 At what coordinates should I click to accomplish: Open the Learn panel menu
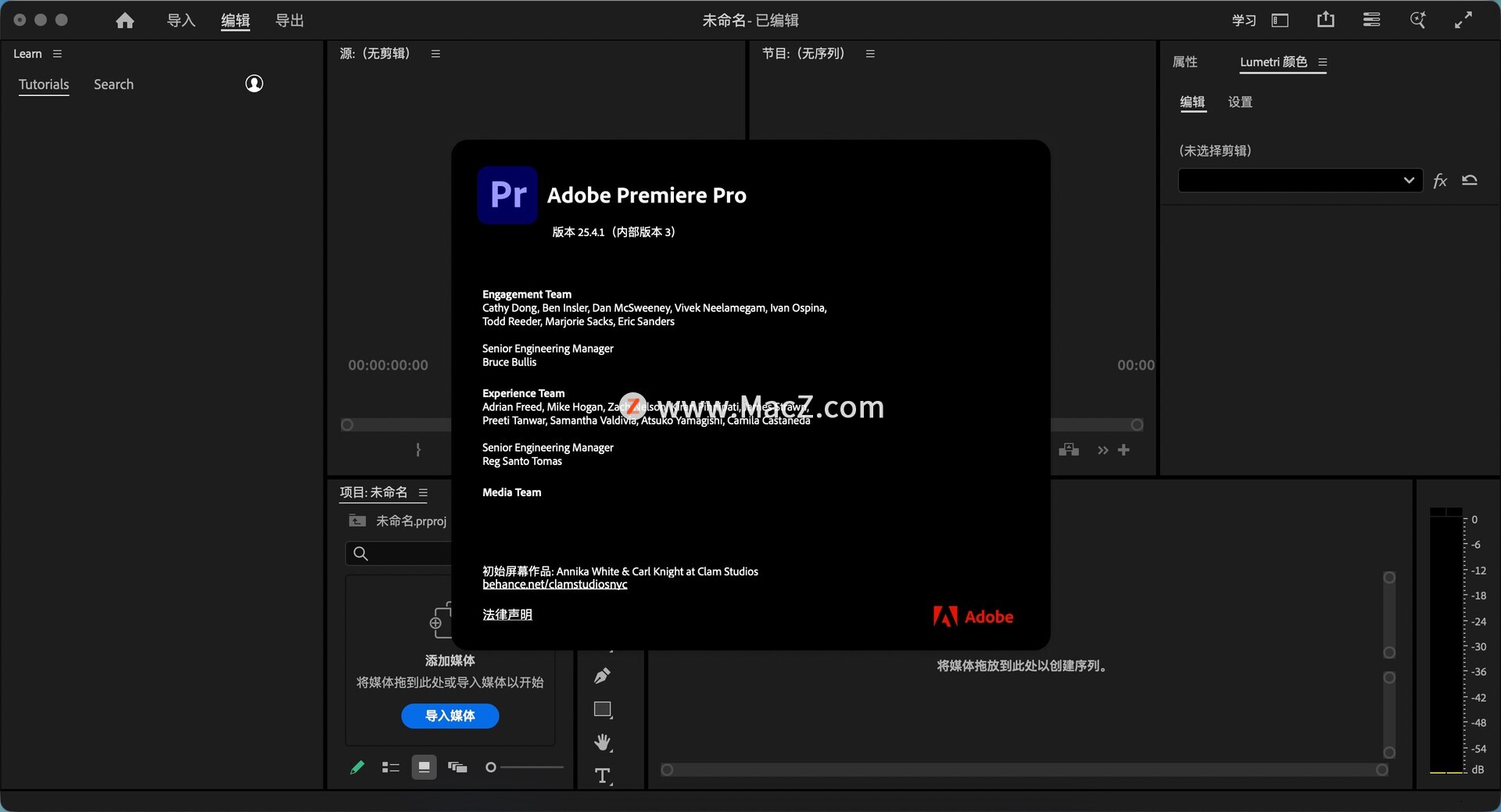[57, 54]
